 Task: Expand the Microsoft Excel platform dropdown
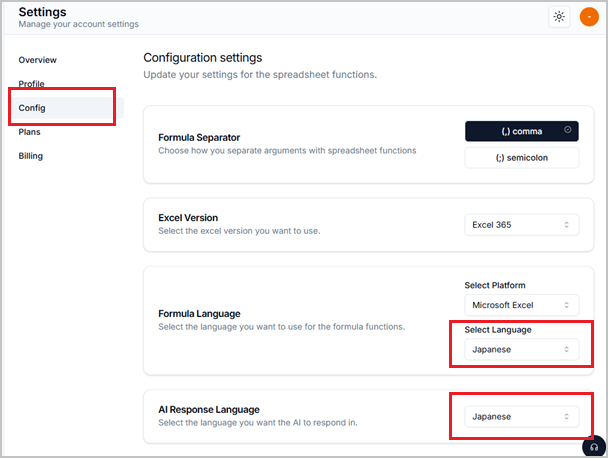(x=522, y=305)
